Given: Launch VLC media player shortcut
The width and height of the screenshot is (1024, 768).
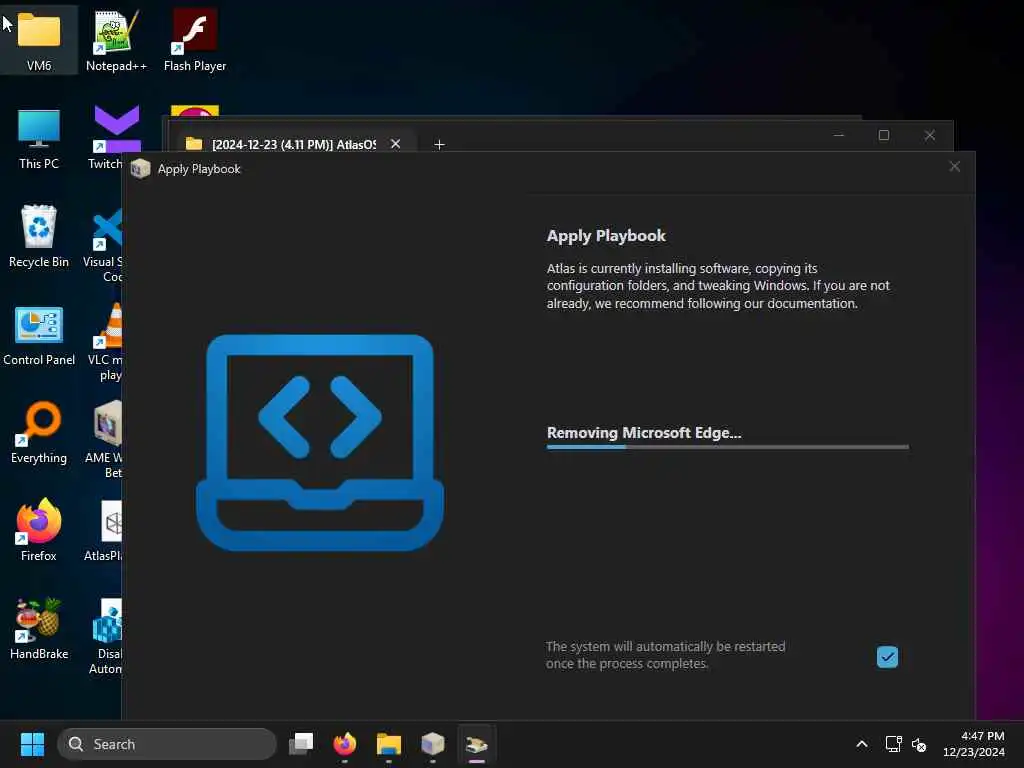Looking at the screenshot, I should pyautogui.click(x=106, y=342).
